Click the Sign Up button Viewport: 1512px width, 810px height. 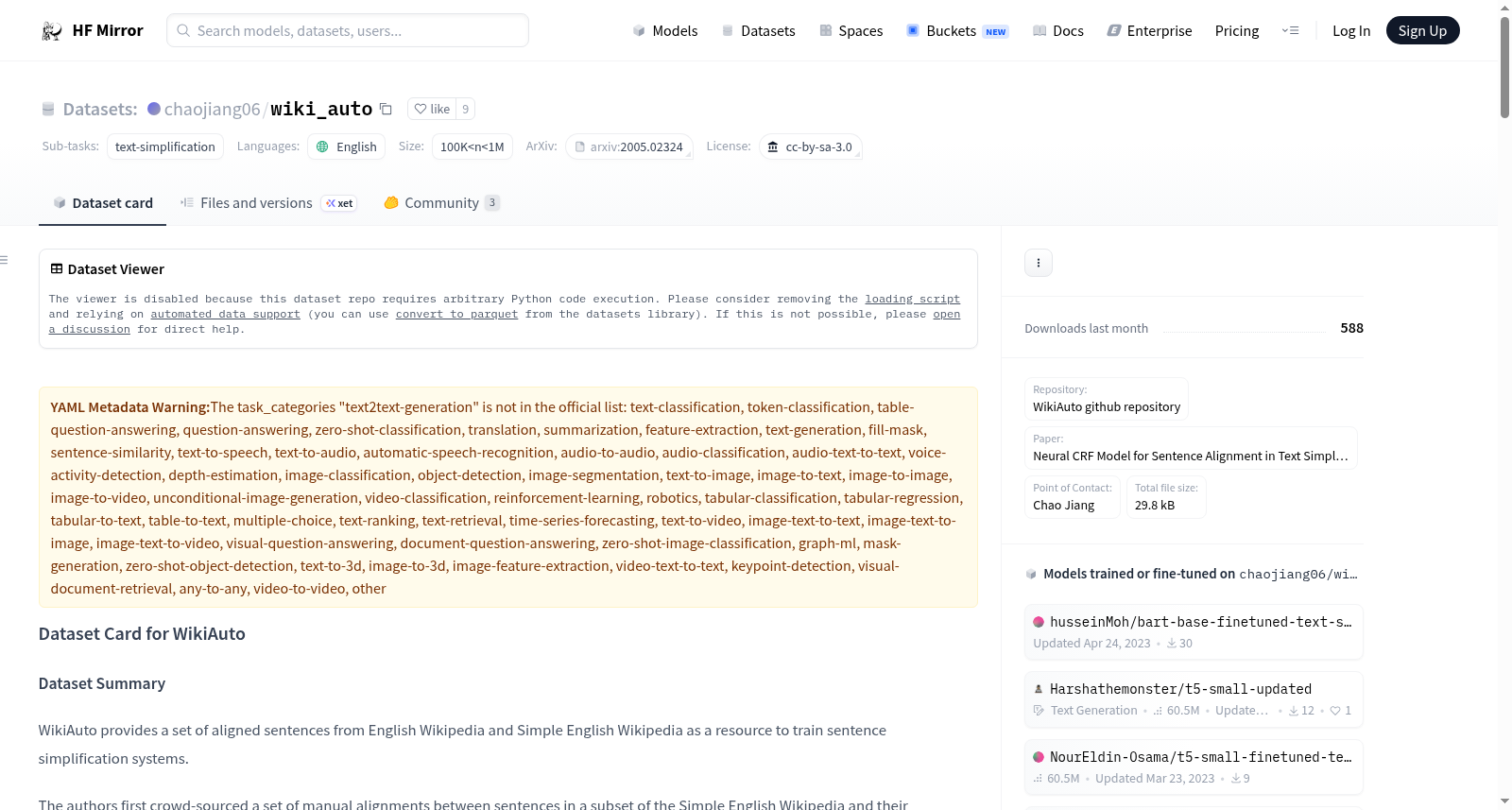pyautogui.click(x=1422, y=30)
